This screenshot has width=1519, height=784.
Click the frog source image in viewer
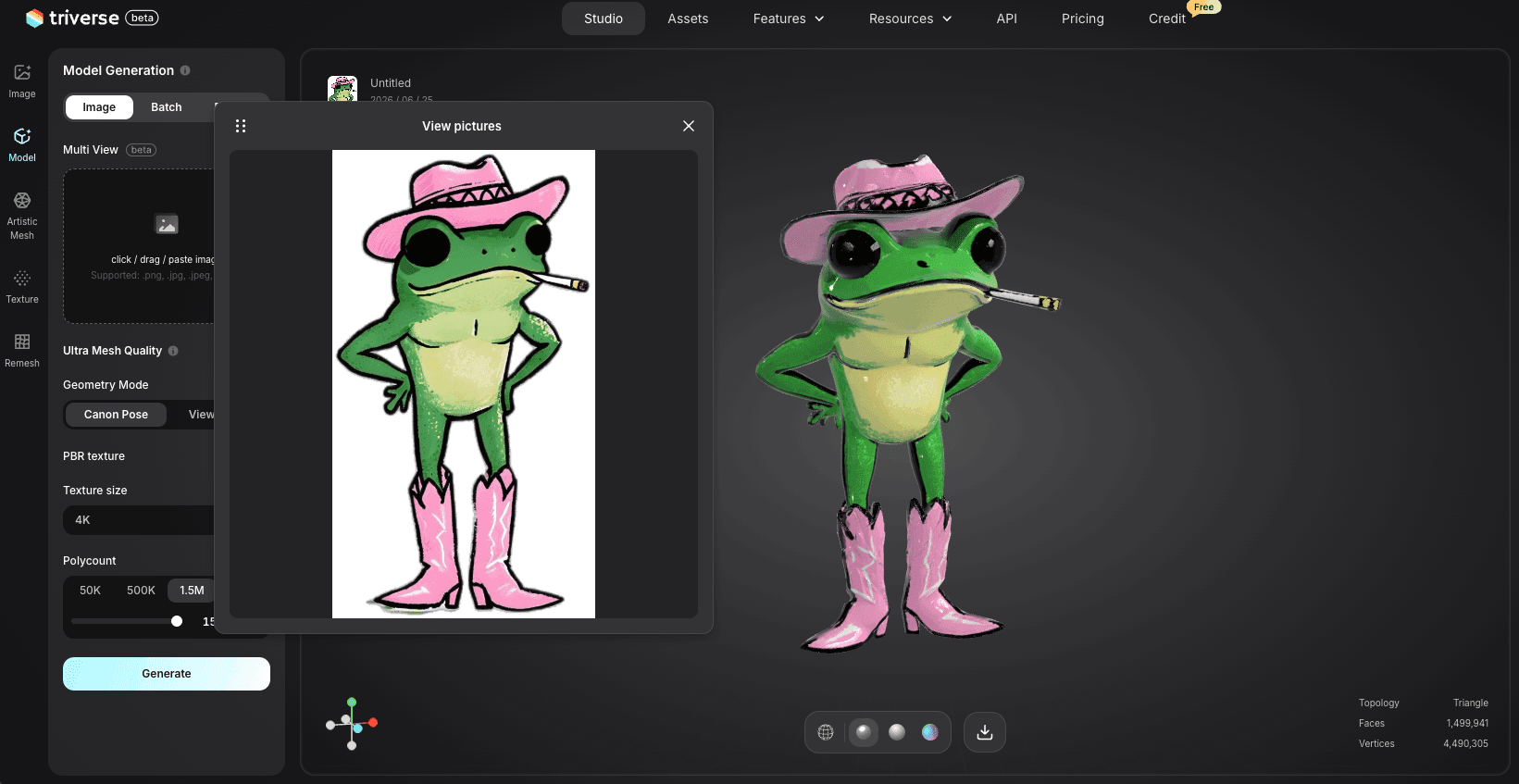click(x=464, y=384)
